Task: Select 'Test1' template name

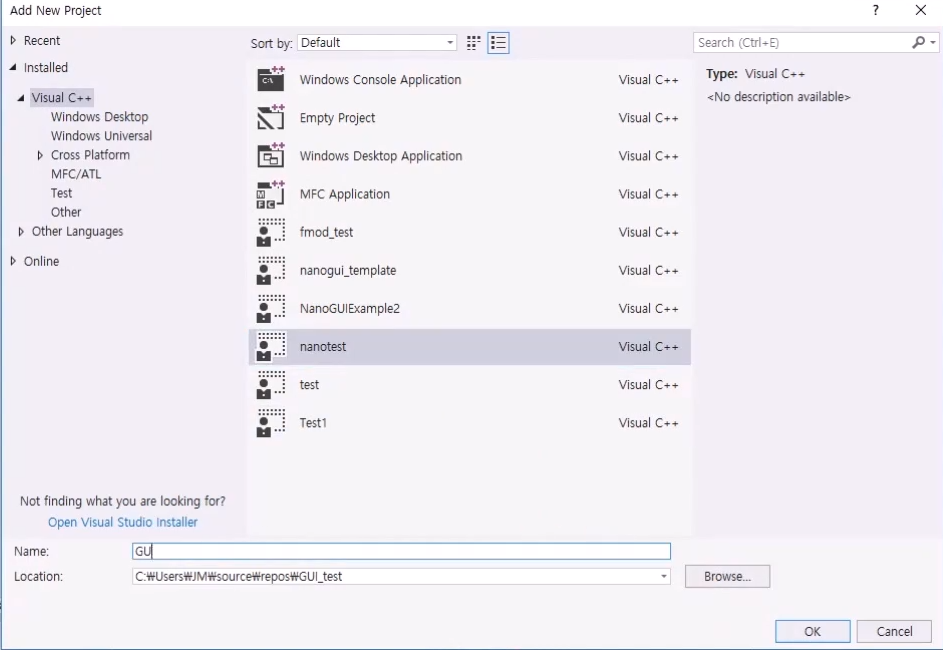Action: pos(313,423)
